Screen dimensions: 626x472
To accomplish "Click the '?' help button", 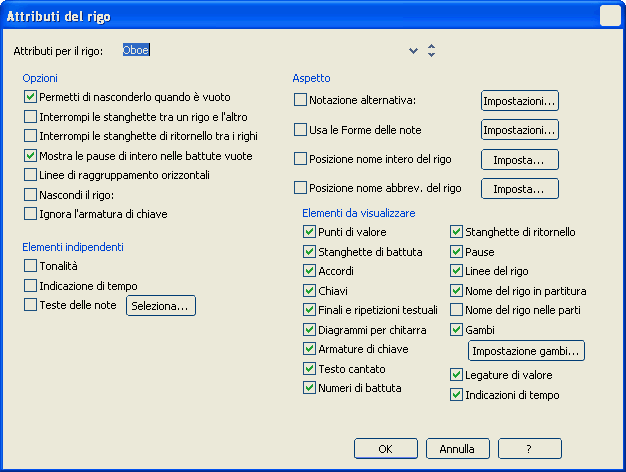I will (x=528, y=449).
